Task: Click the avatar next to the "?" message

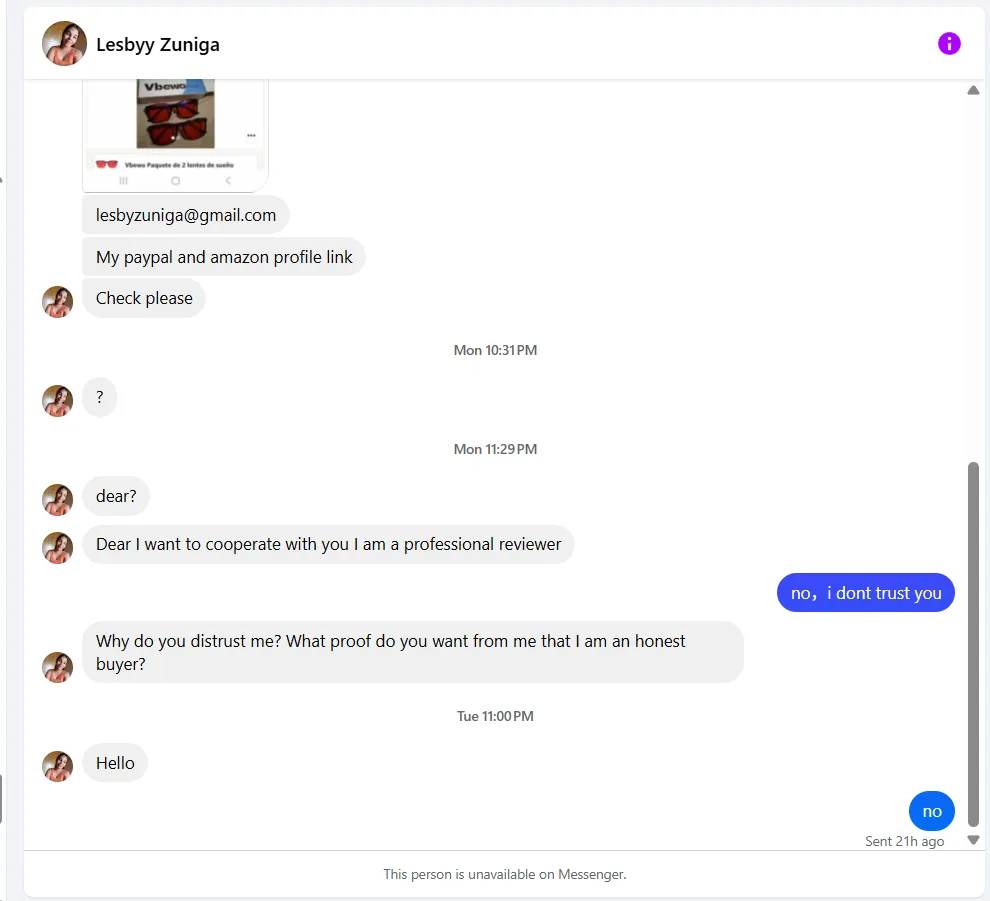Action: (58, 400)
